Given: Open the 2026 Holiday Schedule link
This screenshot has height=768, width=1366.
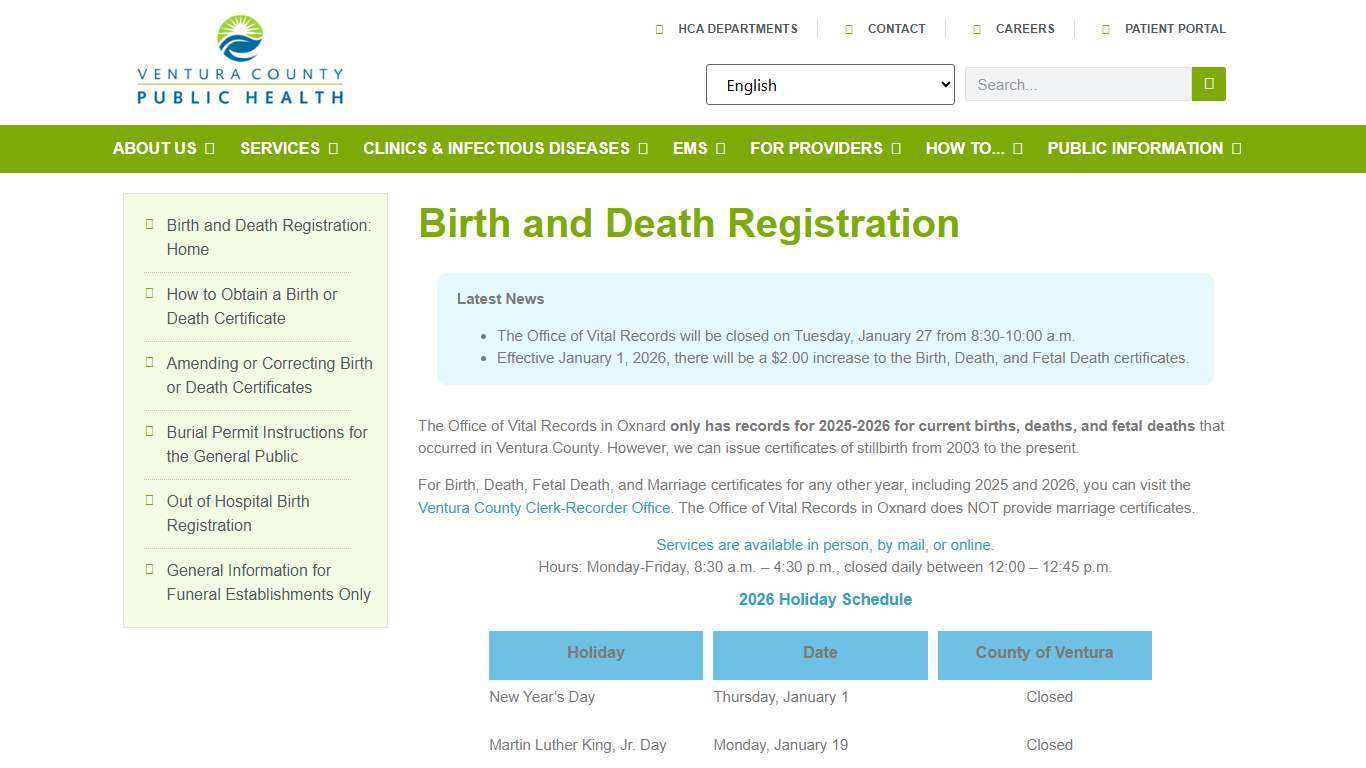Looking at the screenshot, I should (825, 599).
